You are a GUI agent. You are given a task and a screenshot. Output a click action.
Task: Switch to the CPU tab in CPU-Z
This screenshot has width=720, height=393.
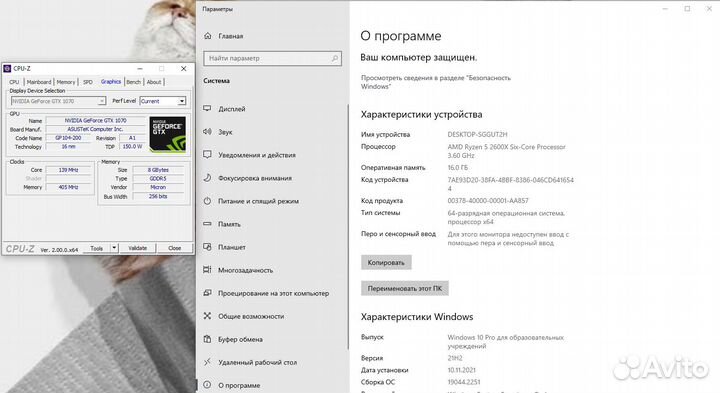tap(14, 82)
